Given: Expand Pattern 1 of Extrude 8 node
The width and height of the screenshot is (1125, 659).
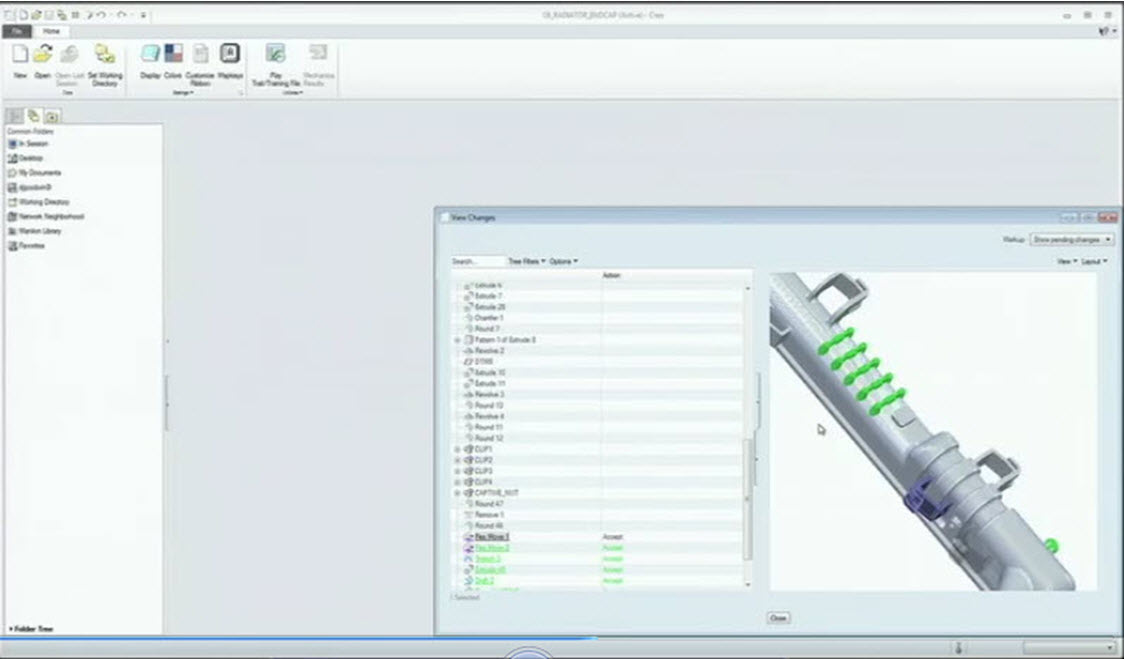Looking at the screenshot, I should point(457,340).
